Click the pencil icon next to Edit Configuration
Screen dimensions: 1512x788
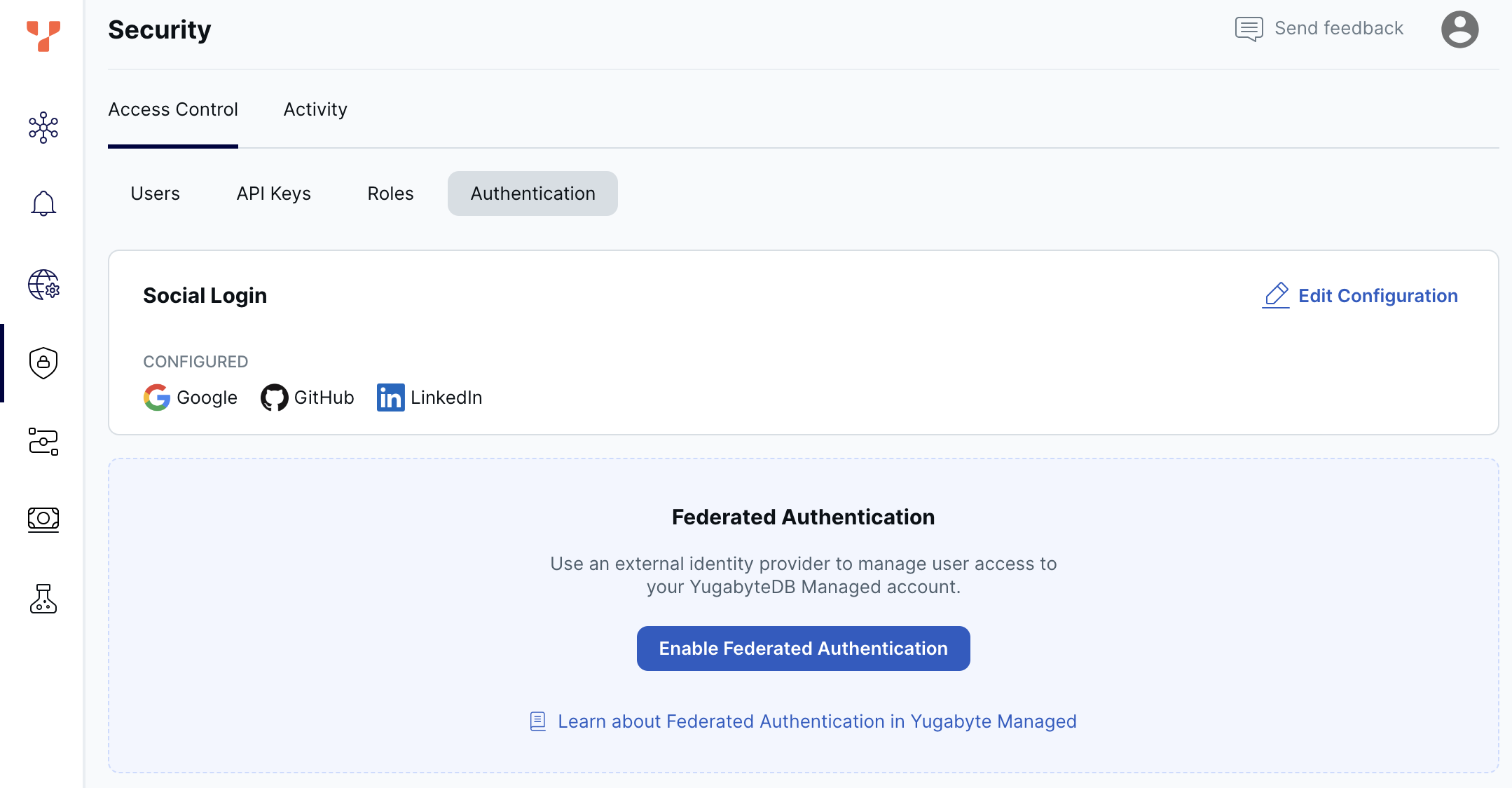pyautogui.click(x=1276, y=295)
